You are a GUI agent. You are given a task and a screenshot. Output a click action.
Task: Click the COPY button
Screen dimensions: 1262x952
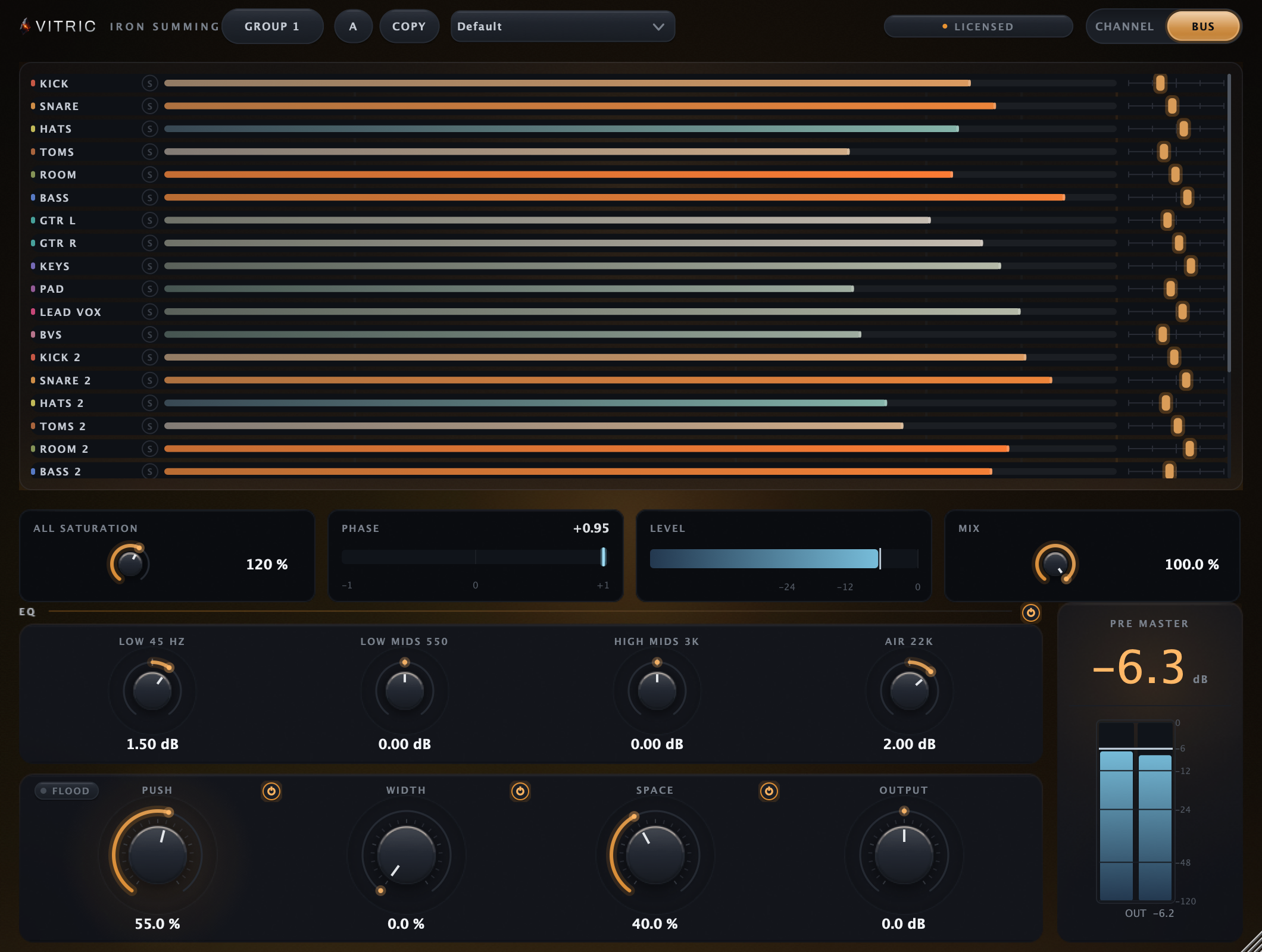tap(409, 26)
